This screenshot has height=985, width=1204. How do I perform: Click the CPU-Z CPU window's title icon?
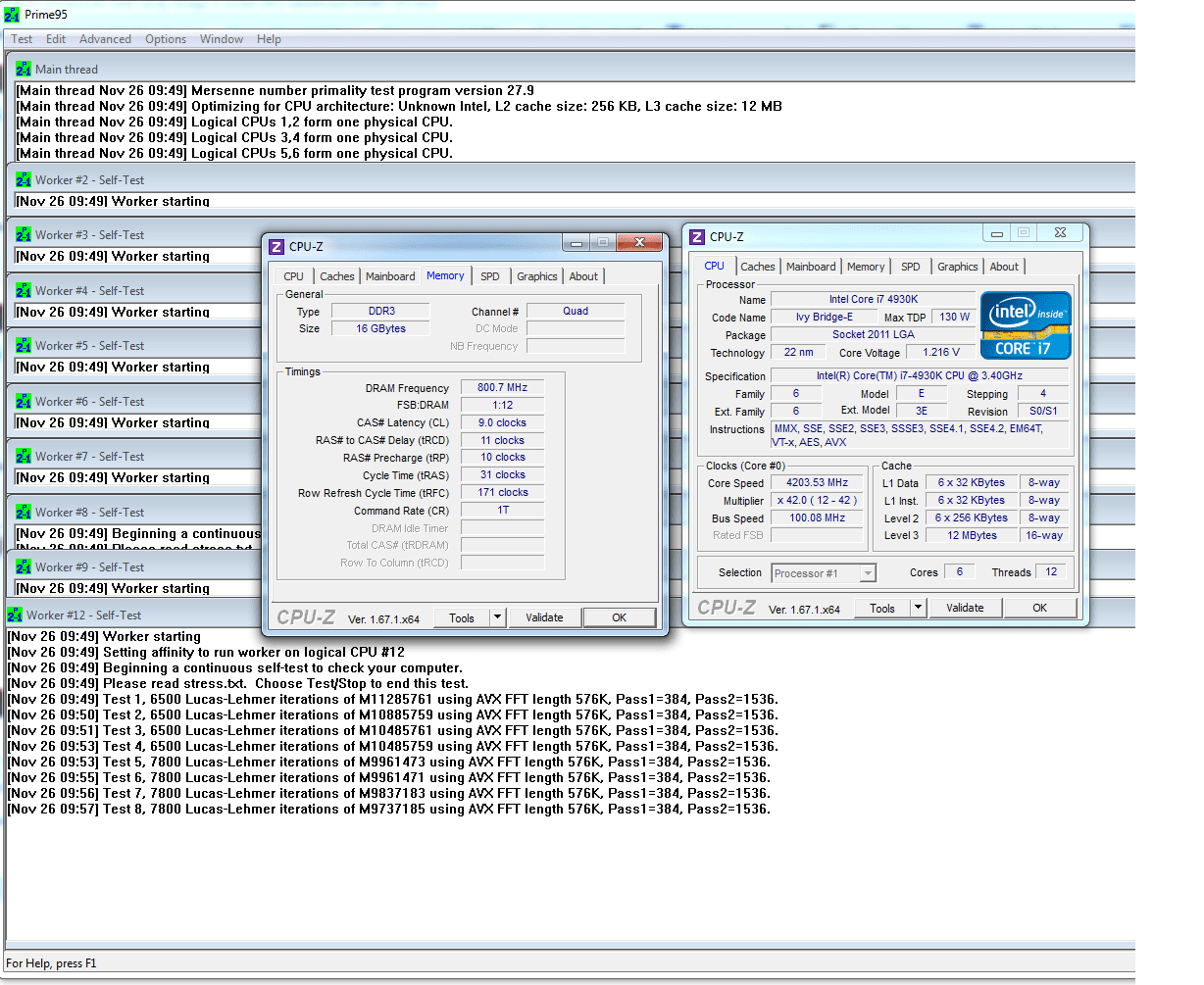[x=697, y=237]
